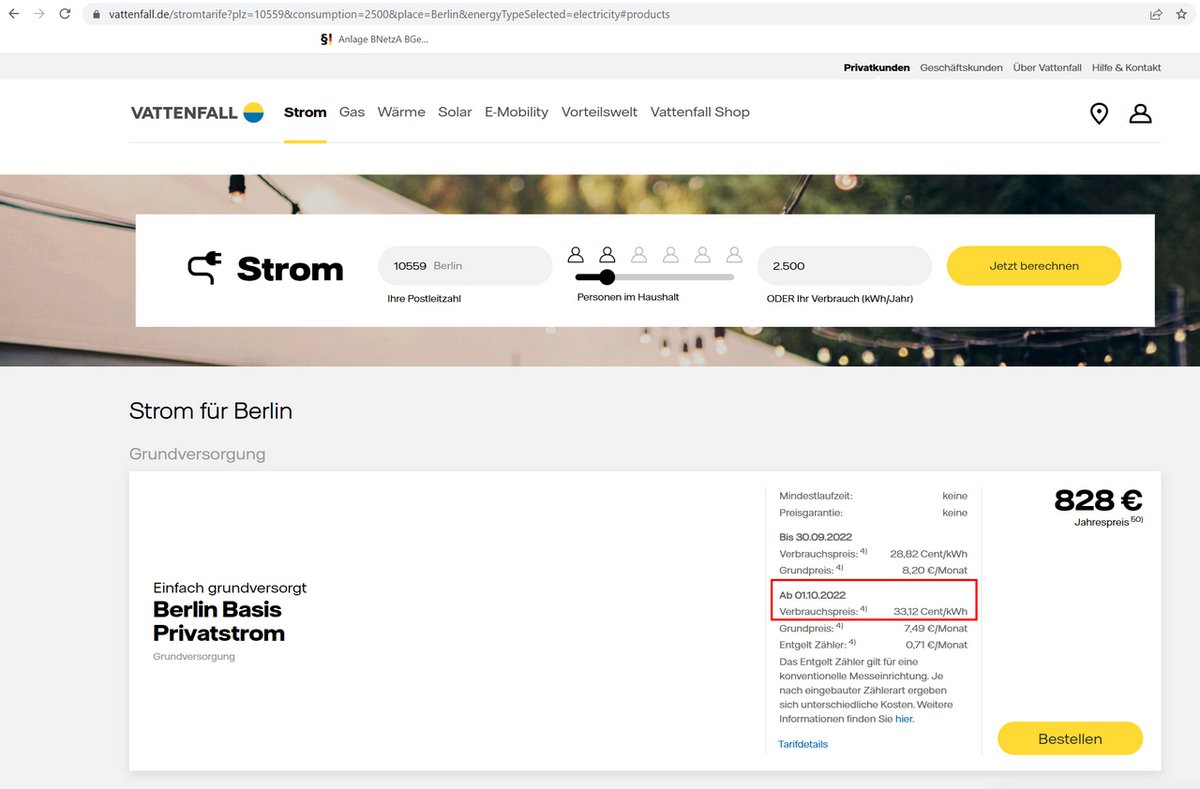
Task: Open the Wärme navigation item
Action: click(x=401, y=112)
